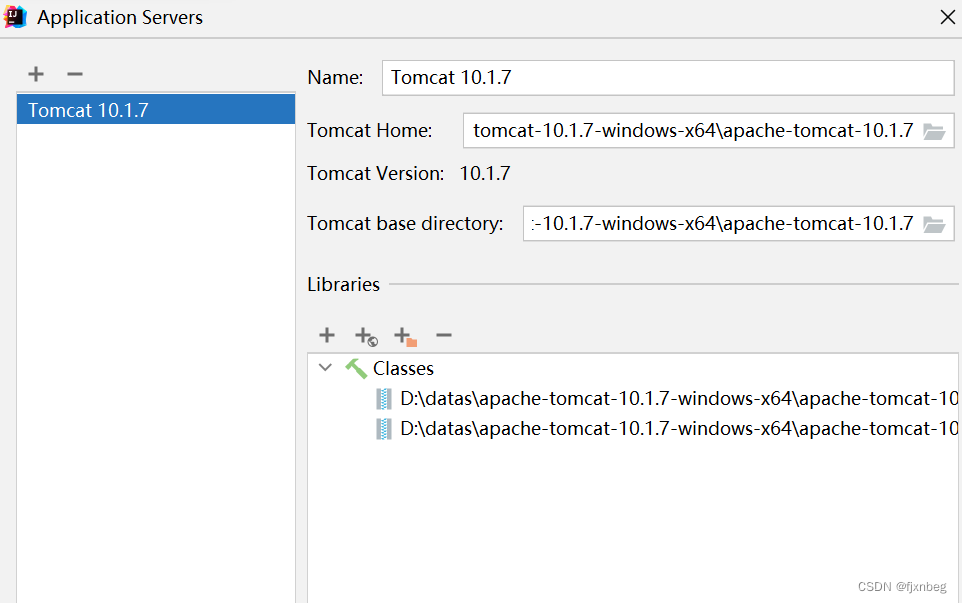Click the Classes hammer icon
Image resolution: width=962 pixels, height=603 pixels.
[x=356, y=368]
